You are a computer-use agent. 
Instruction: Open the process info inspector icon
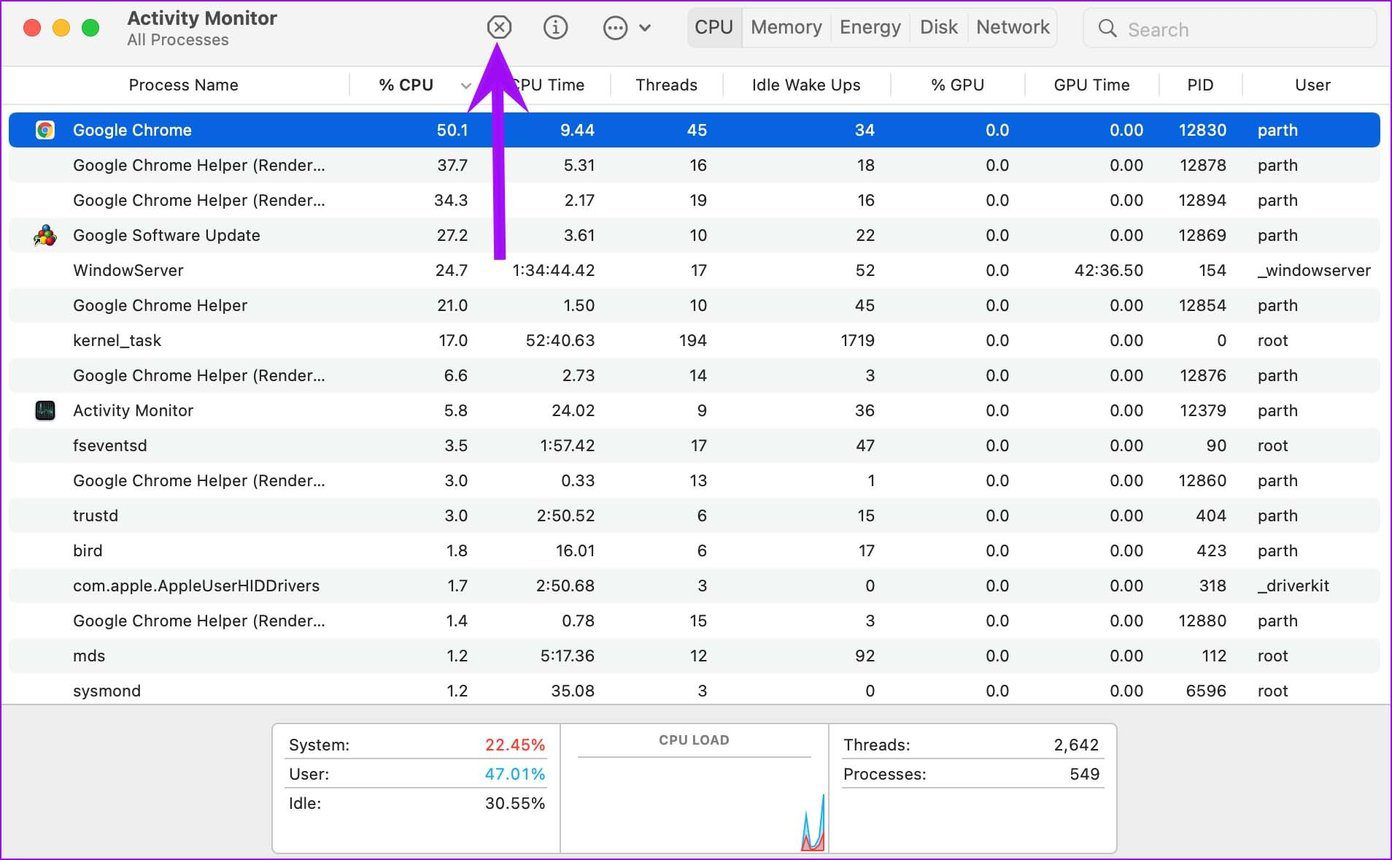555,28
